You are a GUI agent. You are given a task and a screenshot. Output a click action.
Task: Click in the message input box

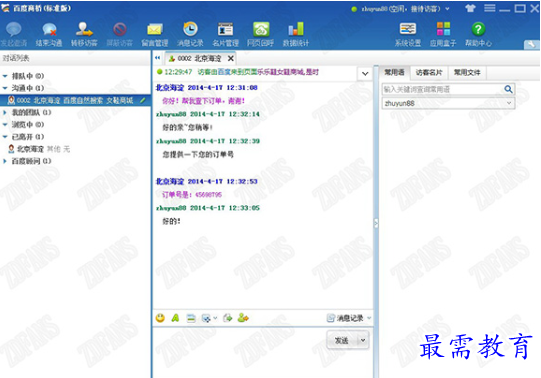click(x=239, y=352)
